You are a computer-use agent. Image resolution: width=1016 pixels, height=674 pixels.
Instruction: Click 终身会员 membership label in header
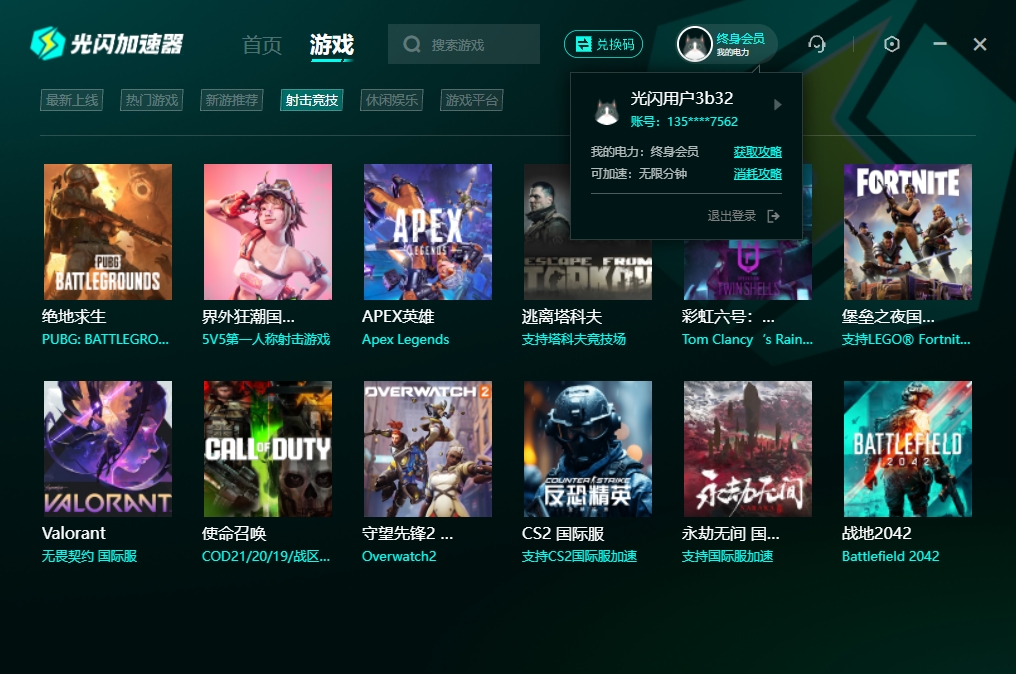tap(740, 39)
